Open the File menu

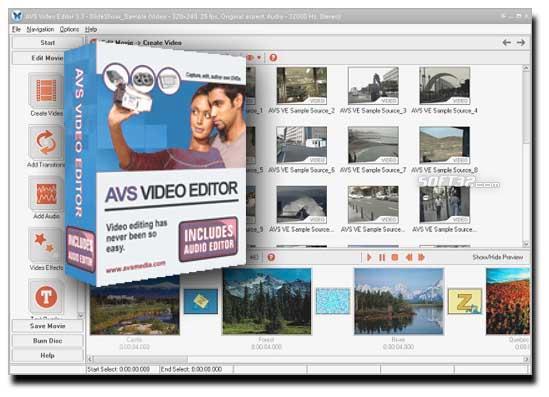(x=16, y=29)
